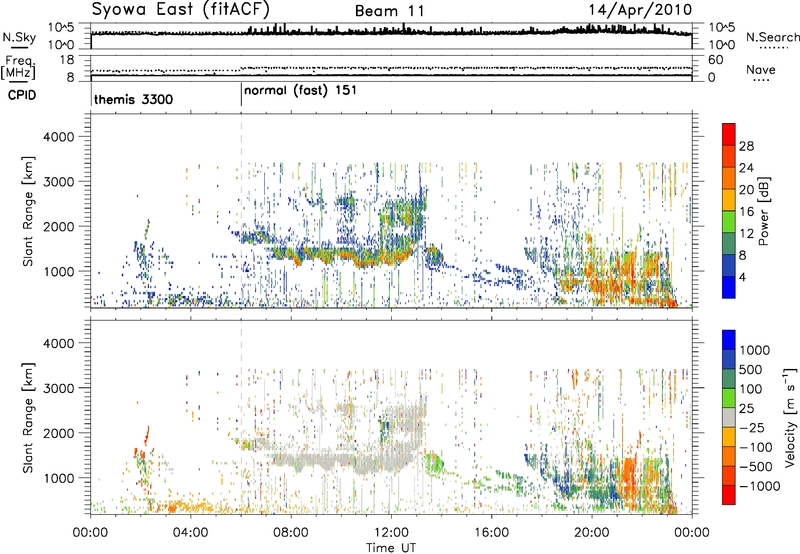Viewport: 800px width, 554px height.
Task: Click the '16' tick on the power colorbar
Action: (x=746, y=212)
